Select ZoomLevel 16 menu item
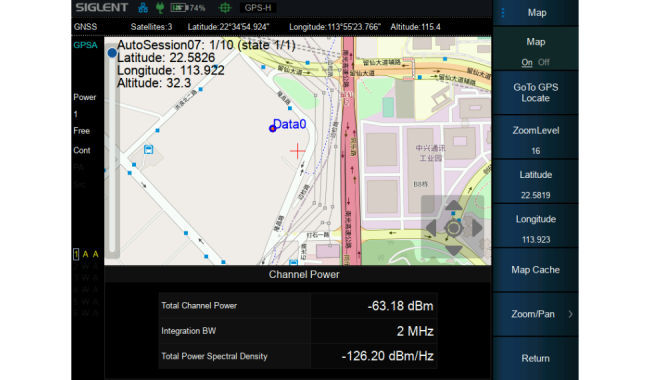The image size is (650, 380). tap(535, 140)
